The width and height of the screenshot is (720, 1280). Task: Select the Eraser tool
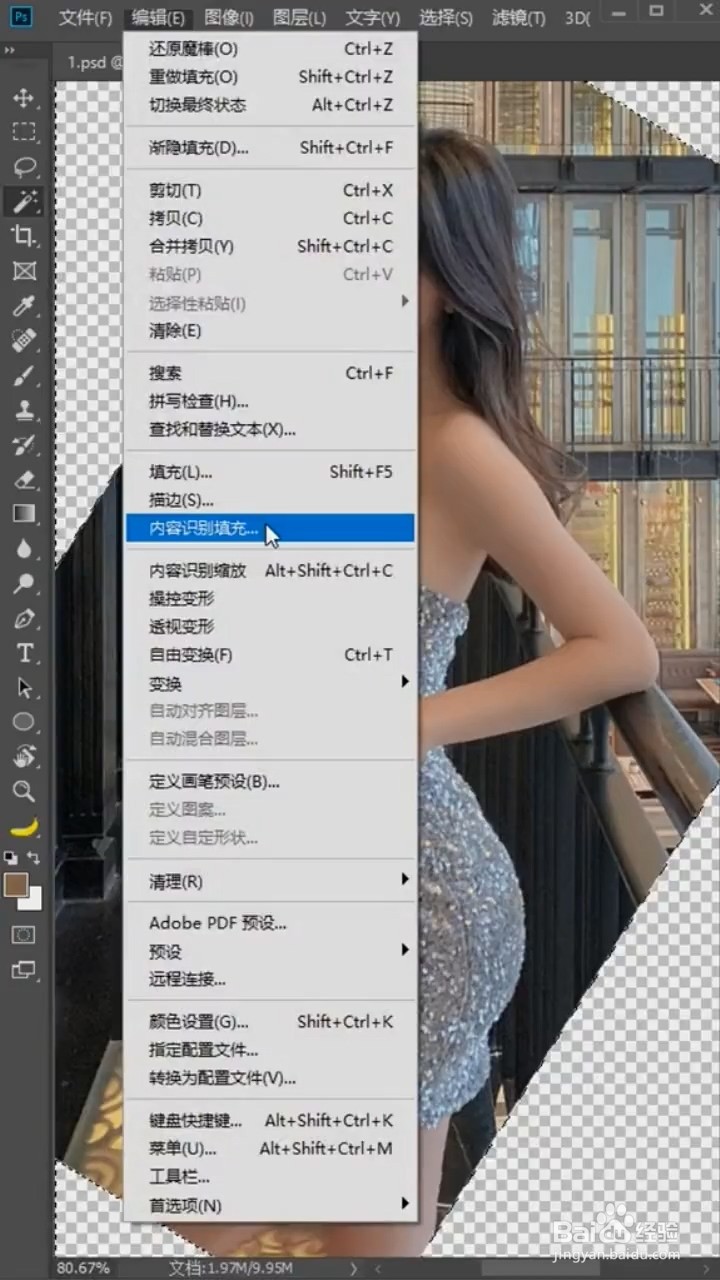(x=23, y=479)
